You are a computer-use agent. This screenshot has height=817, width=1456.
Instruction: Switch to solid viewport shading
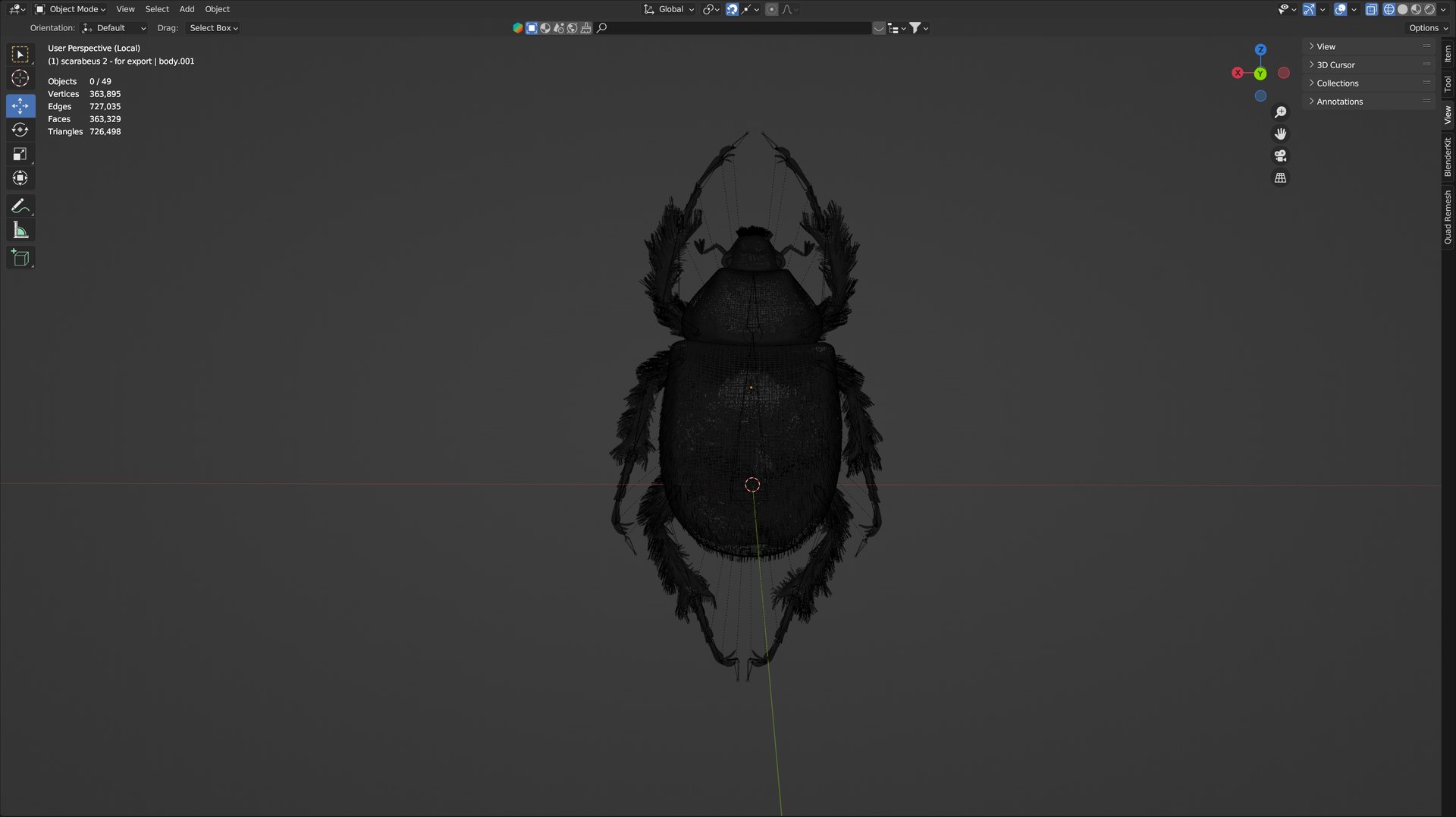pos(1402,9)
